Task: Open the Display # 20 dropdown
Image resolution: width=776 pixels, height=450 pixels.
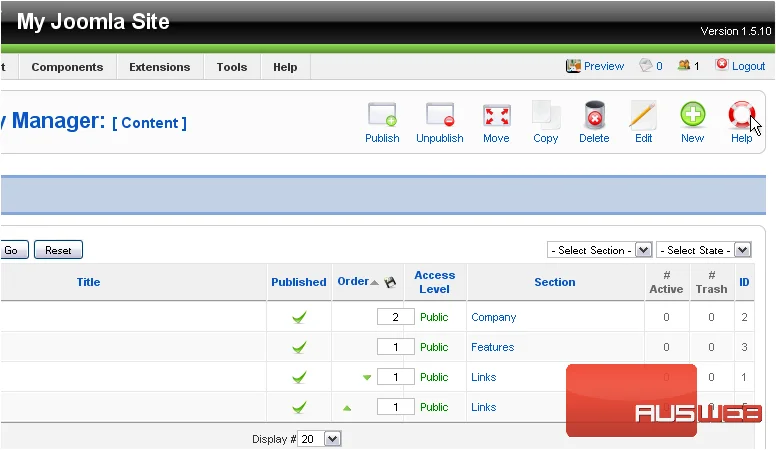Action: pyautogui.click(x=319, y=439)
